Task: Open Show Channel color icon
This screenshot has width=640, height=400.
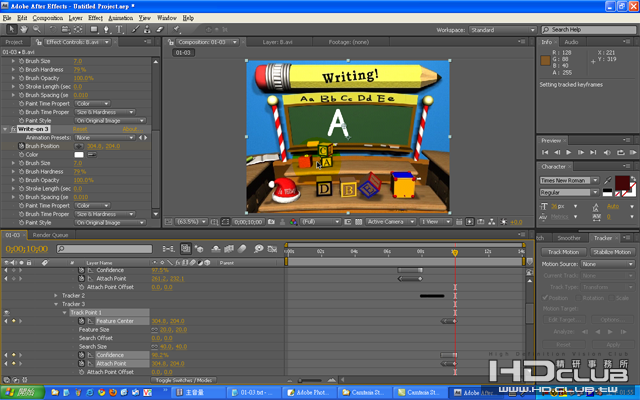Action: coord(293,222)
